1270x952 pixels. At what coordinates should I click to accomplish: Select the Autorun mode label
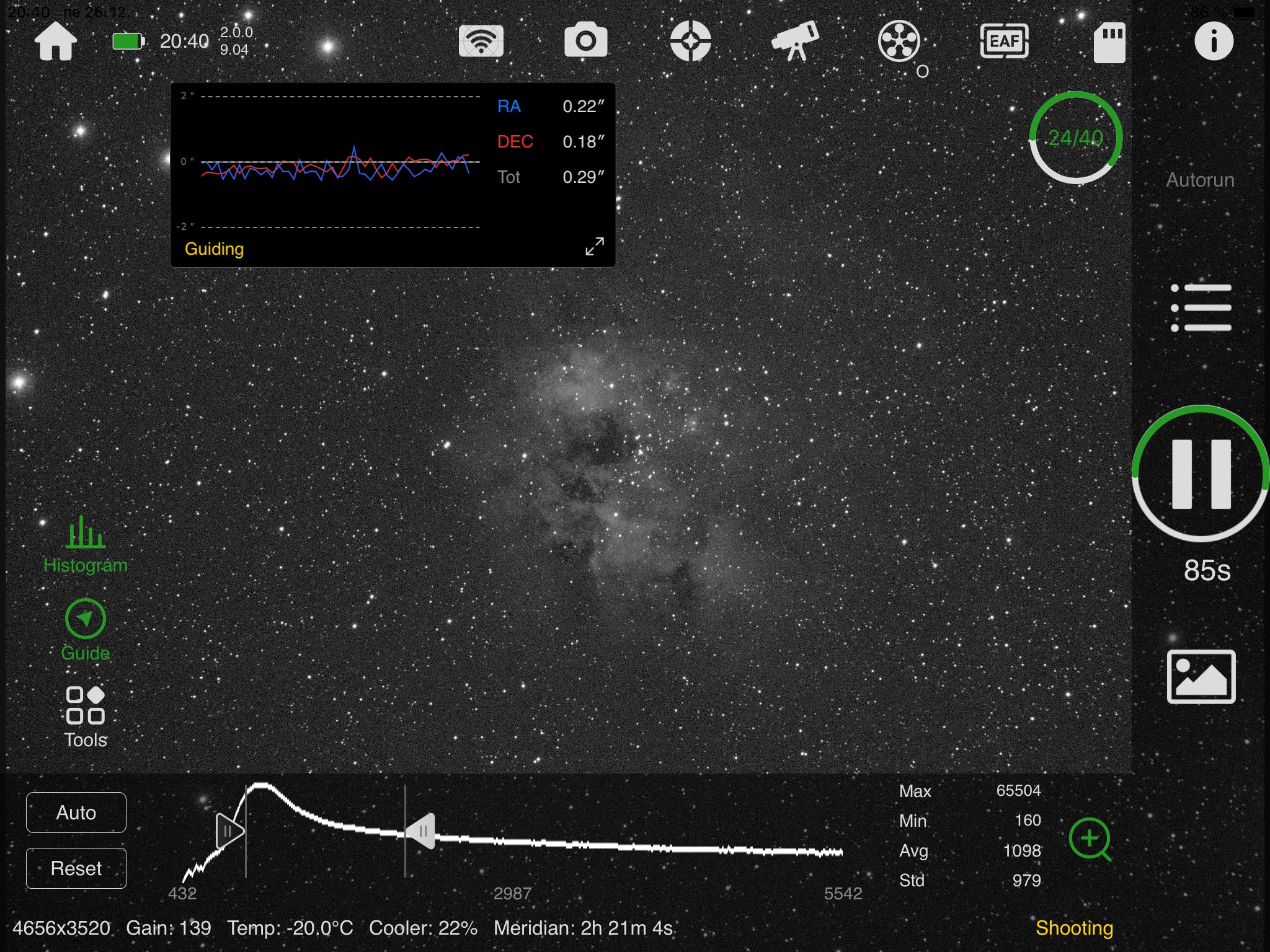1199,180
